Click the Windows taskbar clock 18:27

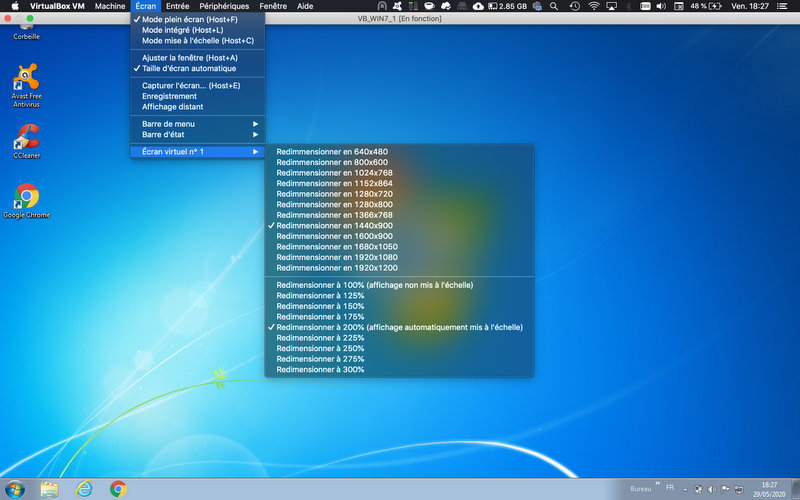[x=769, y=489]
